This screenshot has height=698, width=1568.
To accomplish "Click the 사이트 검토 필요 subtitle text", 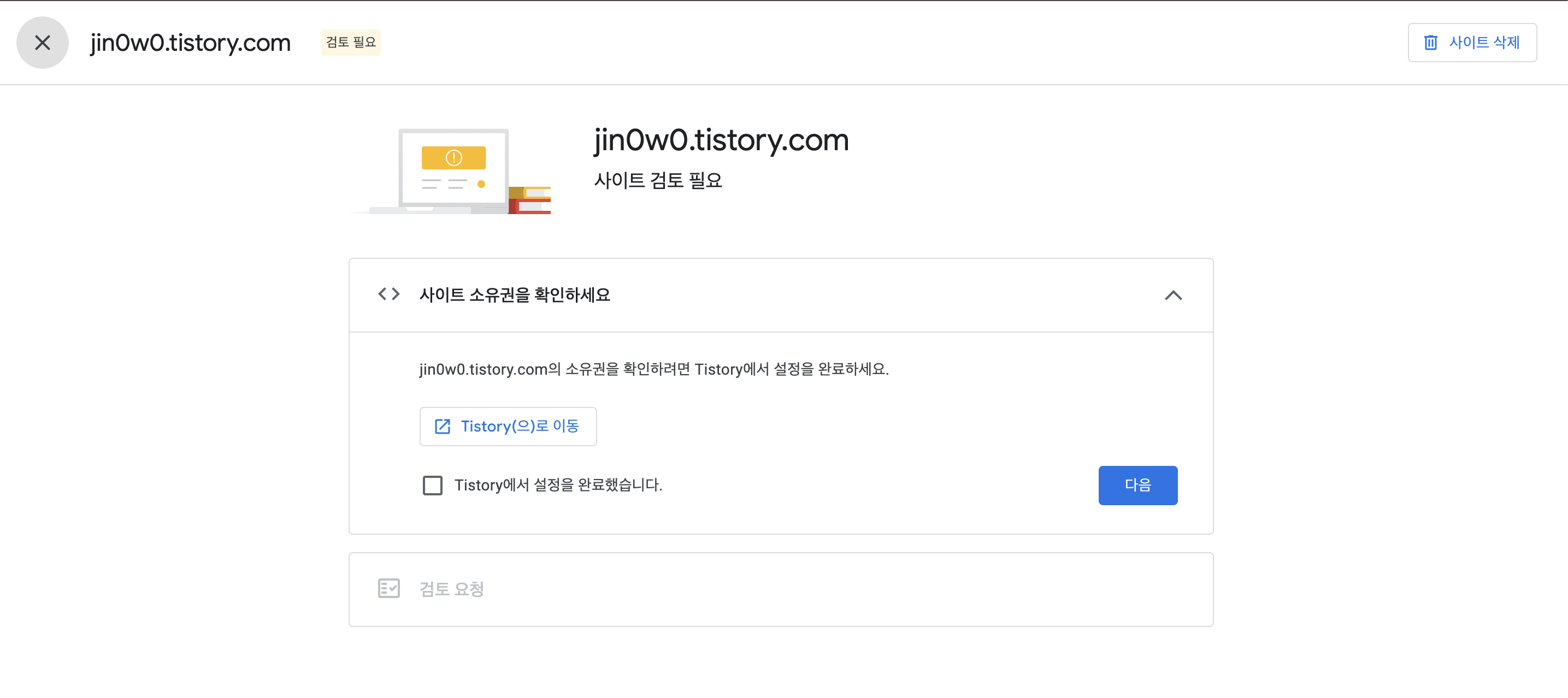I will (657, 180).
